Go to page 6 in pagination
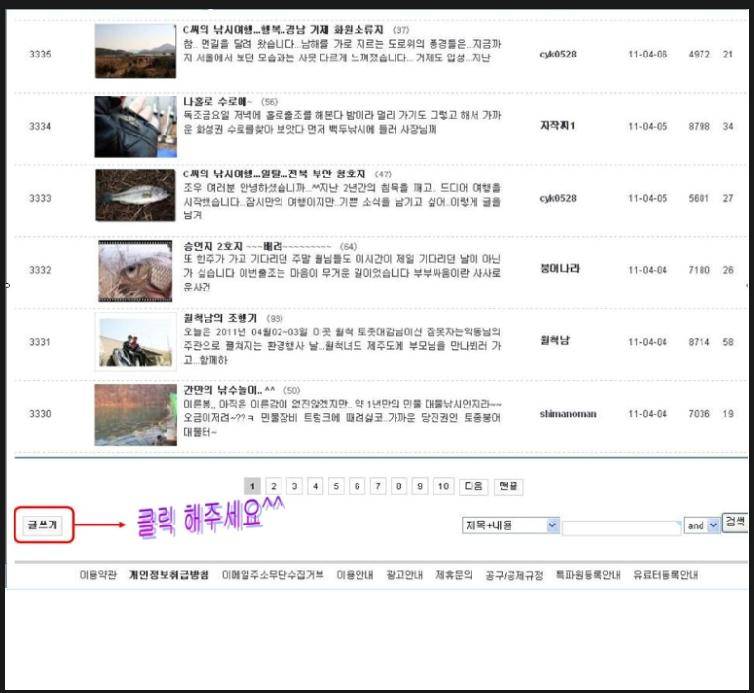This screenshot has width=754, height=693. coord(357,486)
